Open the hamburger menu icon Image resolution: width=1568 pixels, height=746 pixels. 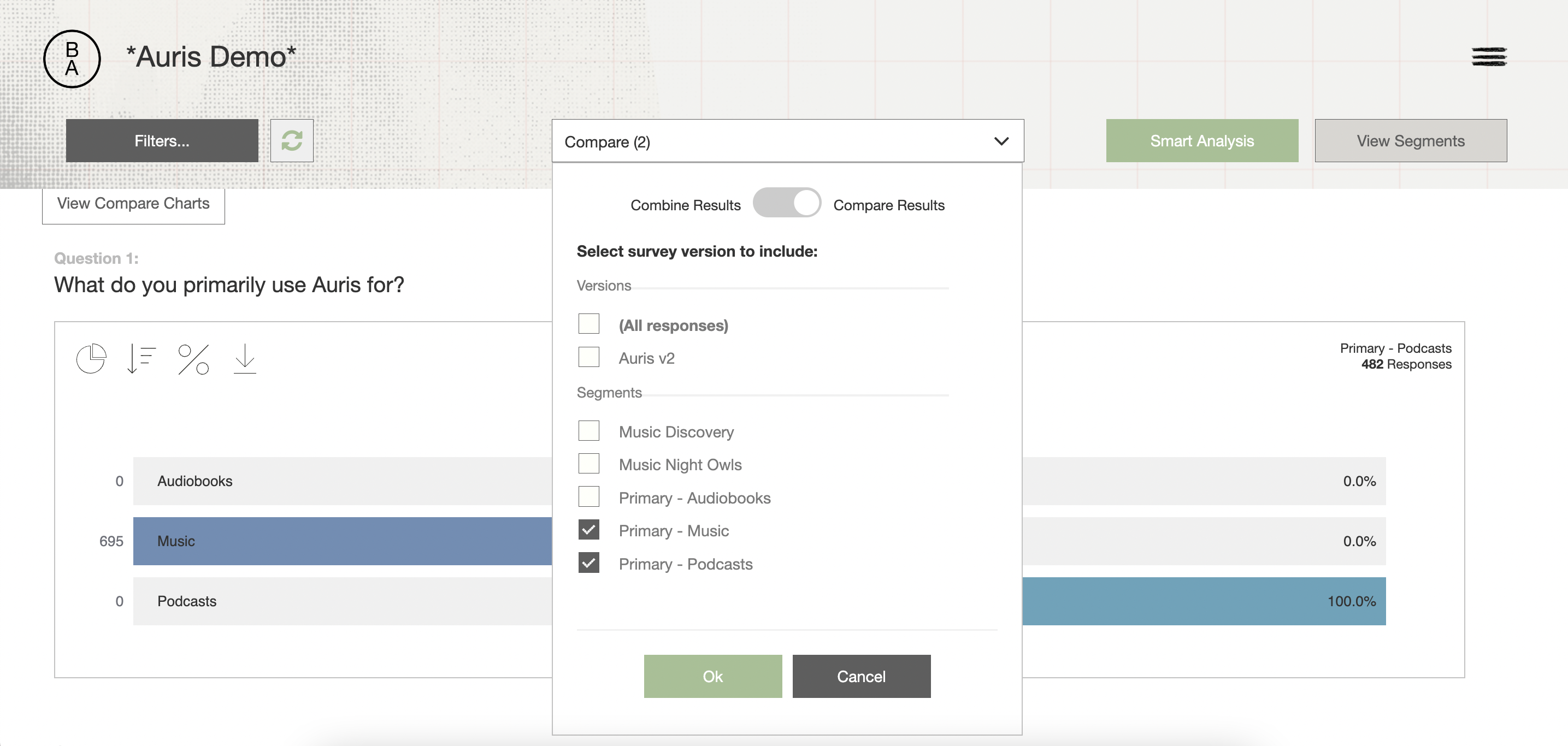point(1489,56)
